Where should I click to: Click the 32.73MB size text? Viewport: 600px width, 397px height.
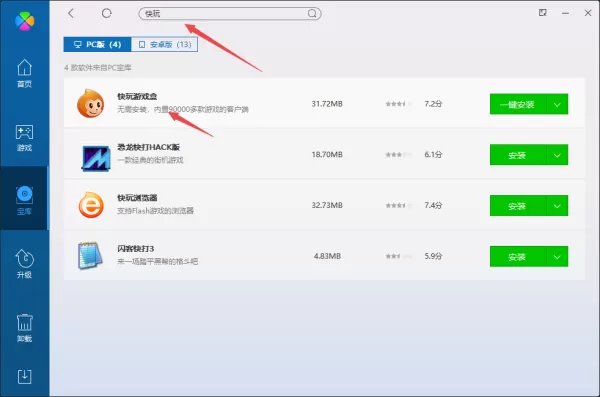tap(327, 205)
